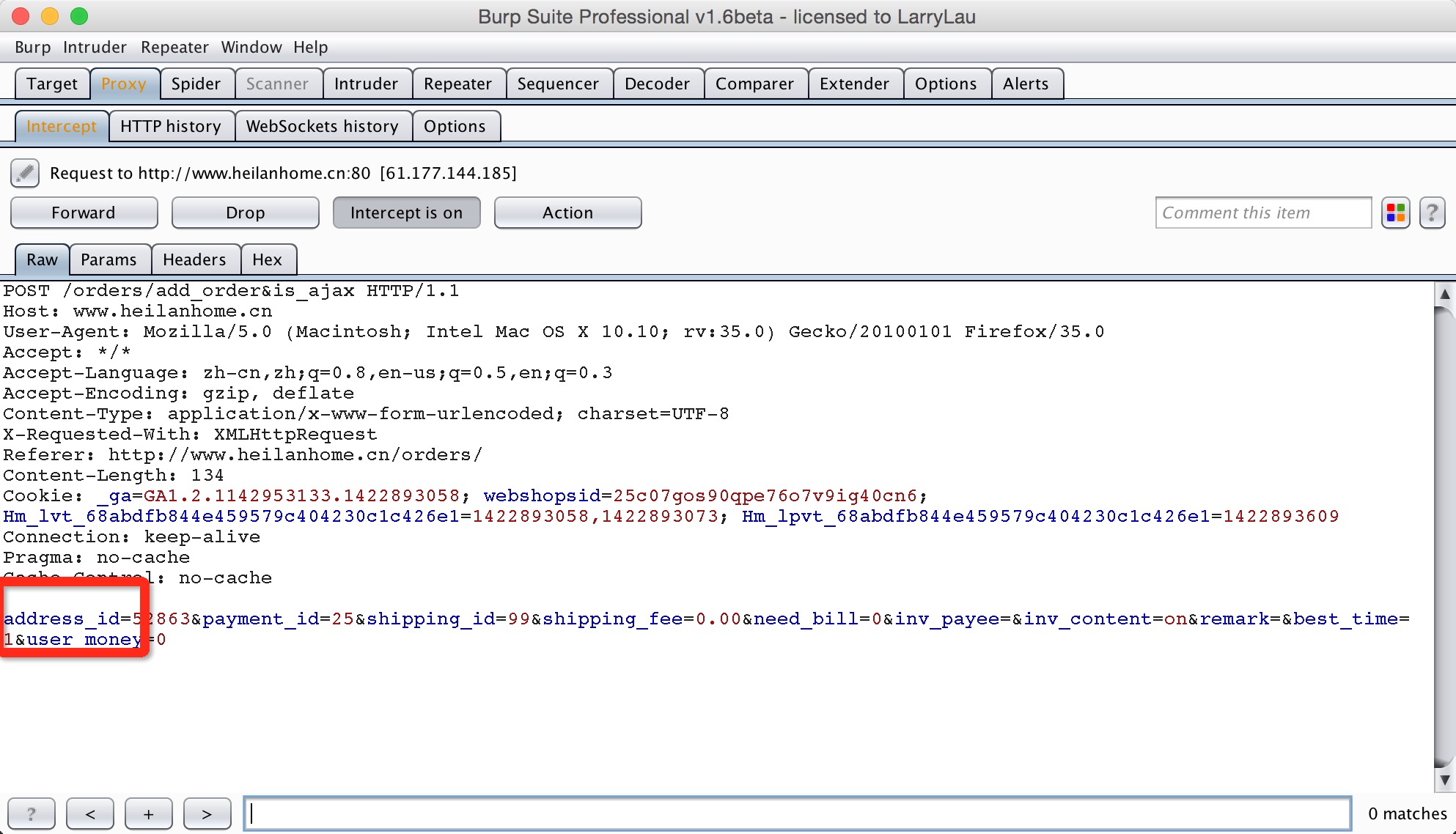Click the help question mark icon
Image resolution: width=1456 pixels, height=834 pixels.
[1432, 213]
